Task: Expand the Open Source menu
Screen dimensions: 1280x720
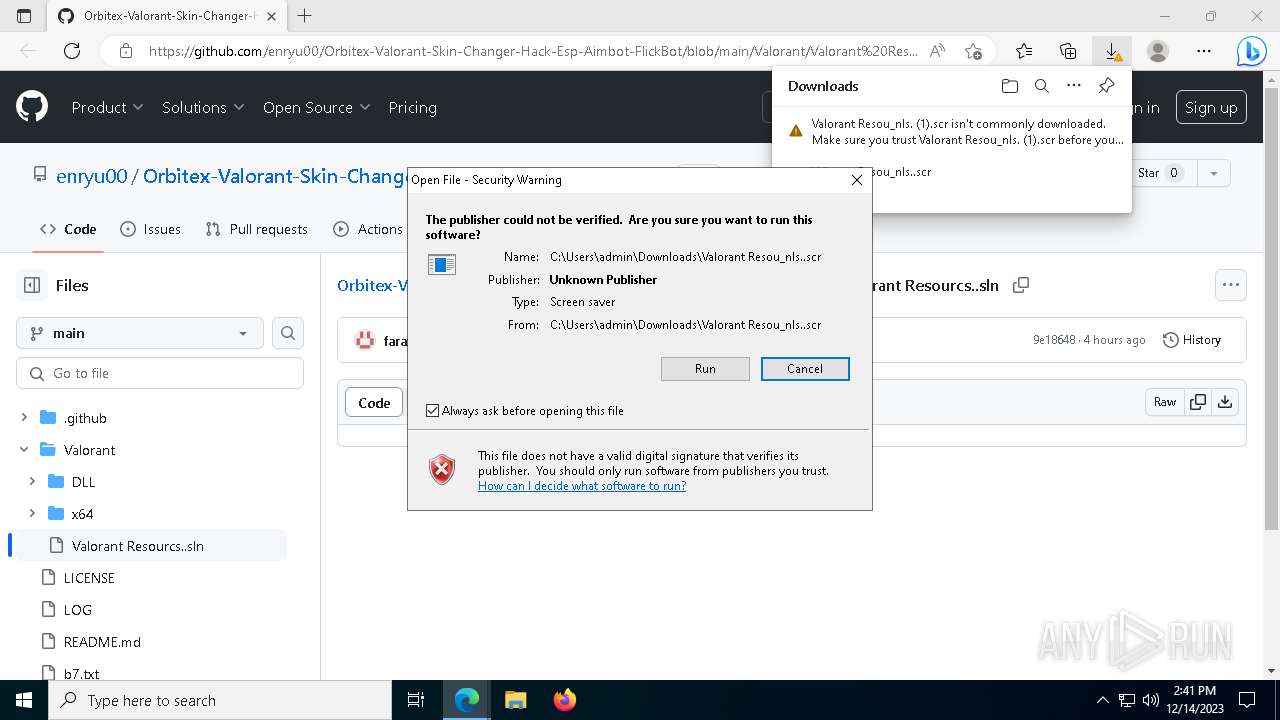Action: [316, 107]
